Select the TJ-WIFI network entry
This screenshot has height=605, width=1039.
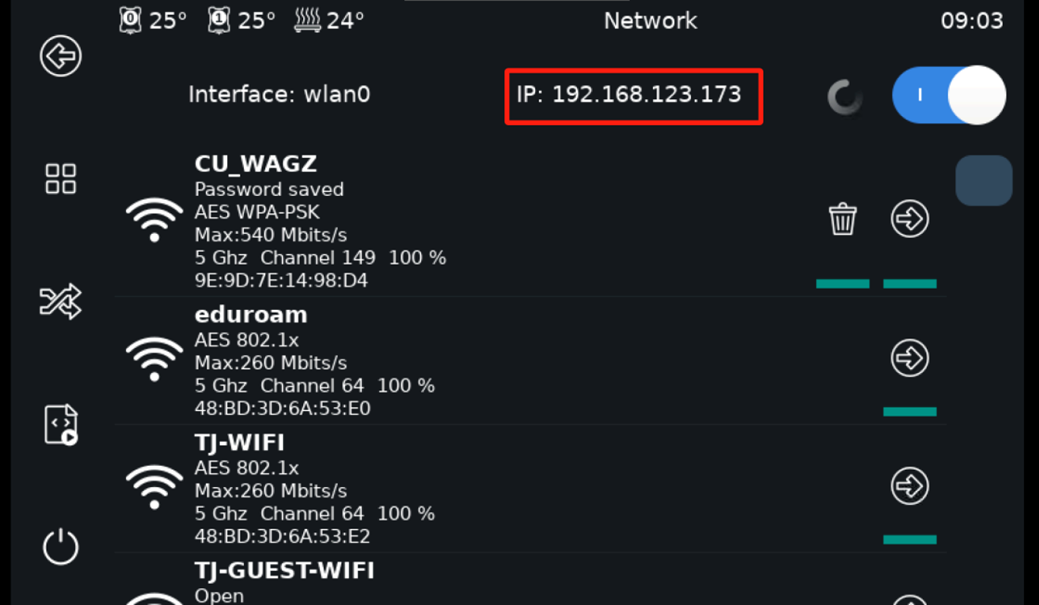[x=240, y=443]
